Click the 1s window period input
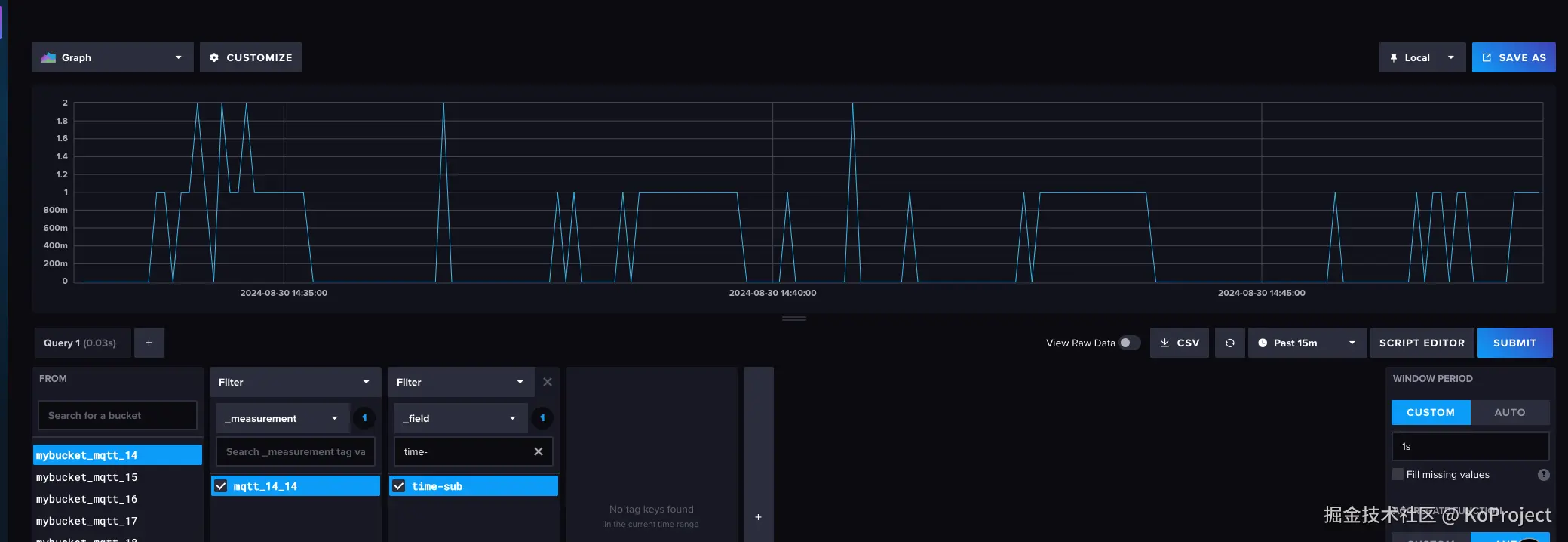 [x=1470, y=446]
